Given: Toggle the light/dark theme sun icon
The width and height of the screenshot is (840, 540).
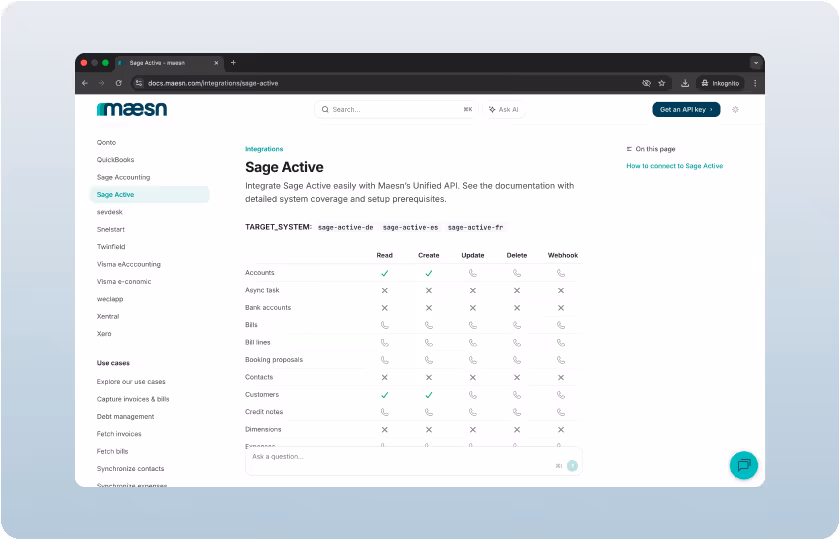Looking at the screenshot, I should 736,109.
